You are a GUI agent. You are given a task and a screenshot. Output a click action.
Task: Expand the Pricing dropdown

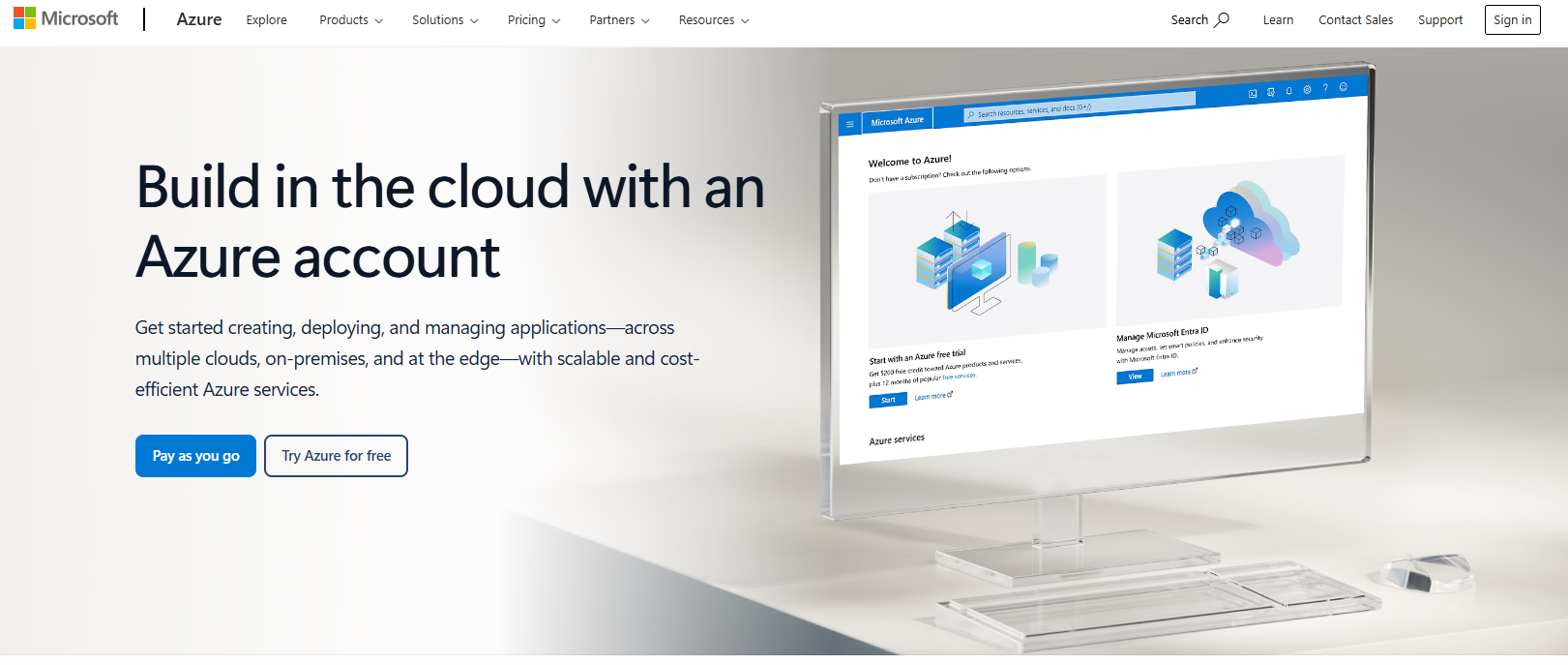point(534,20)
